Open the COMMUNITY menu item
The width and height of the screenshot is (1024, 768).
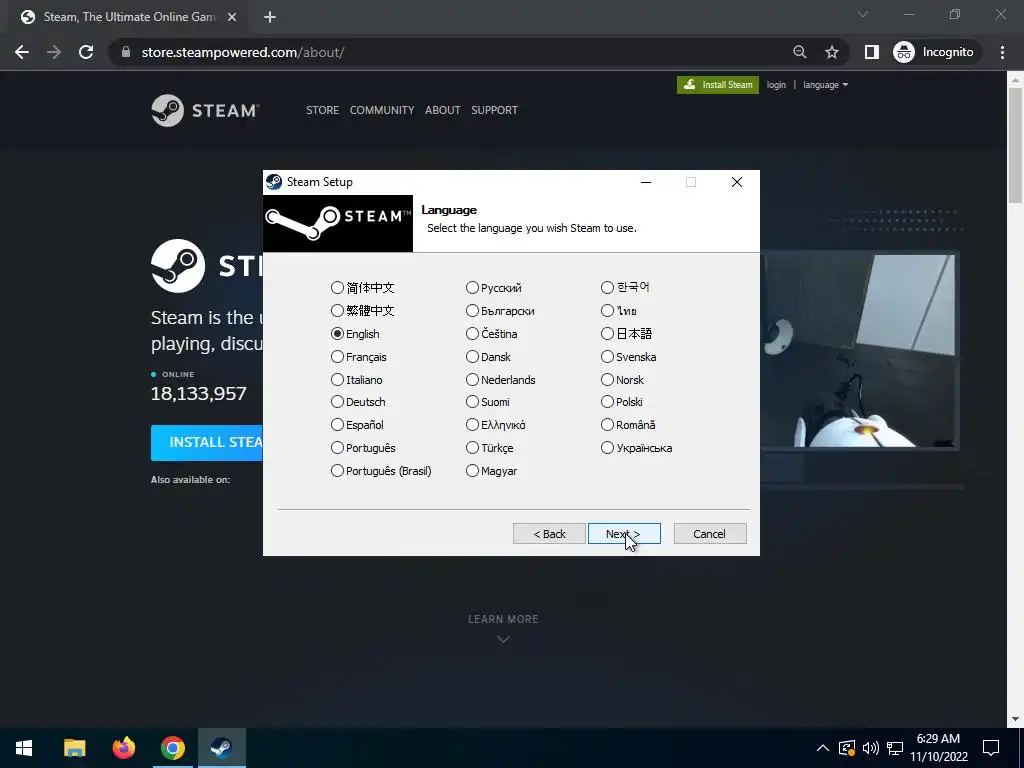click(382, 110)
